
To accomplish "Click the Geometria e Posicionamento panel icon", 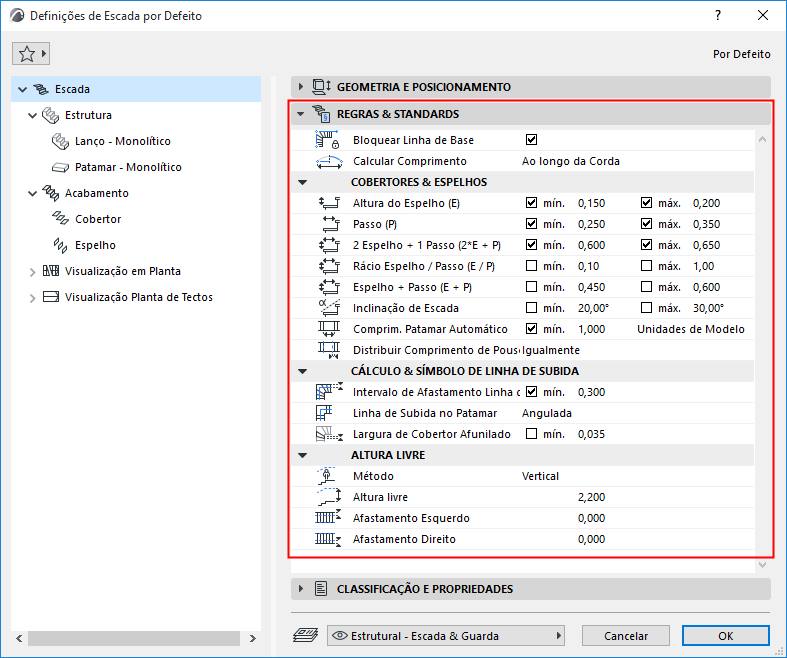I will click(321, 87).
